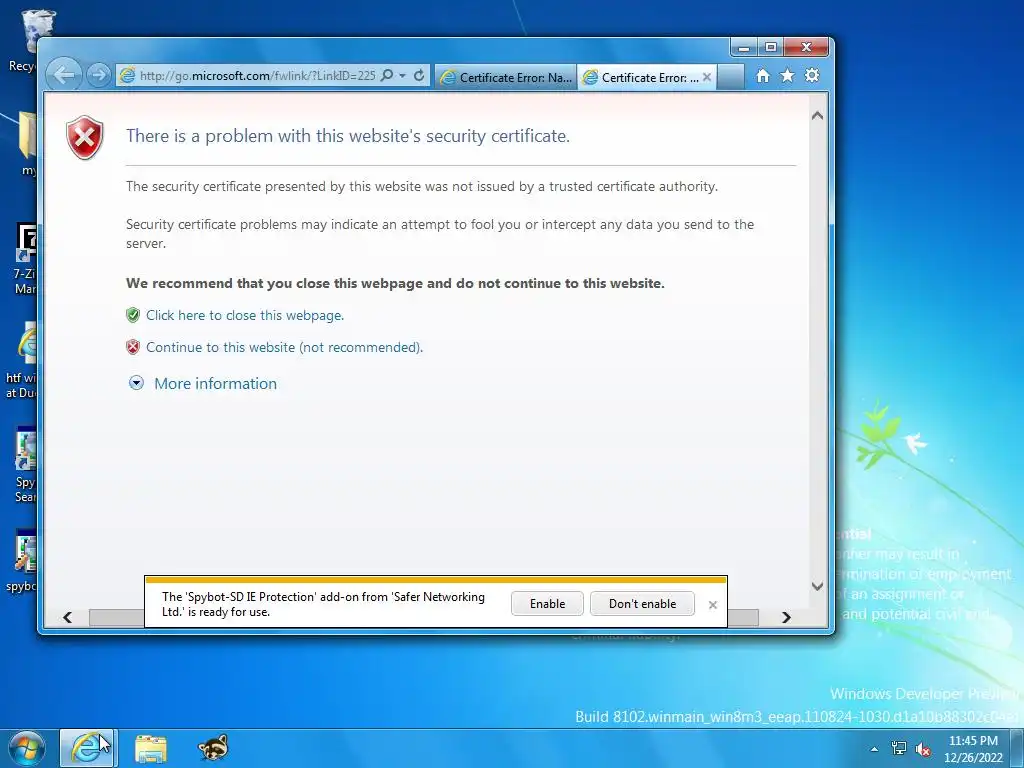Click the green shield icon
The width and height of the screenshot is (1024, 768).
tap(133, 315)
